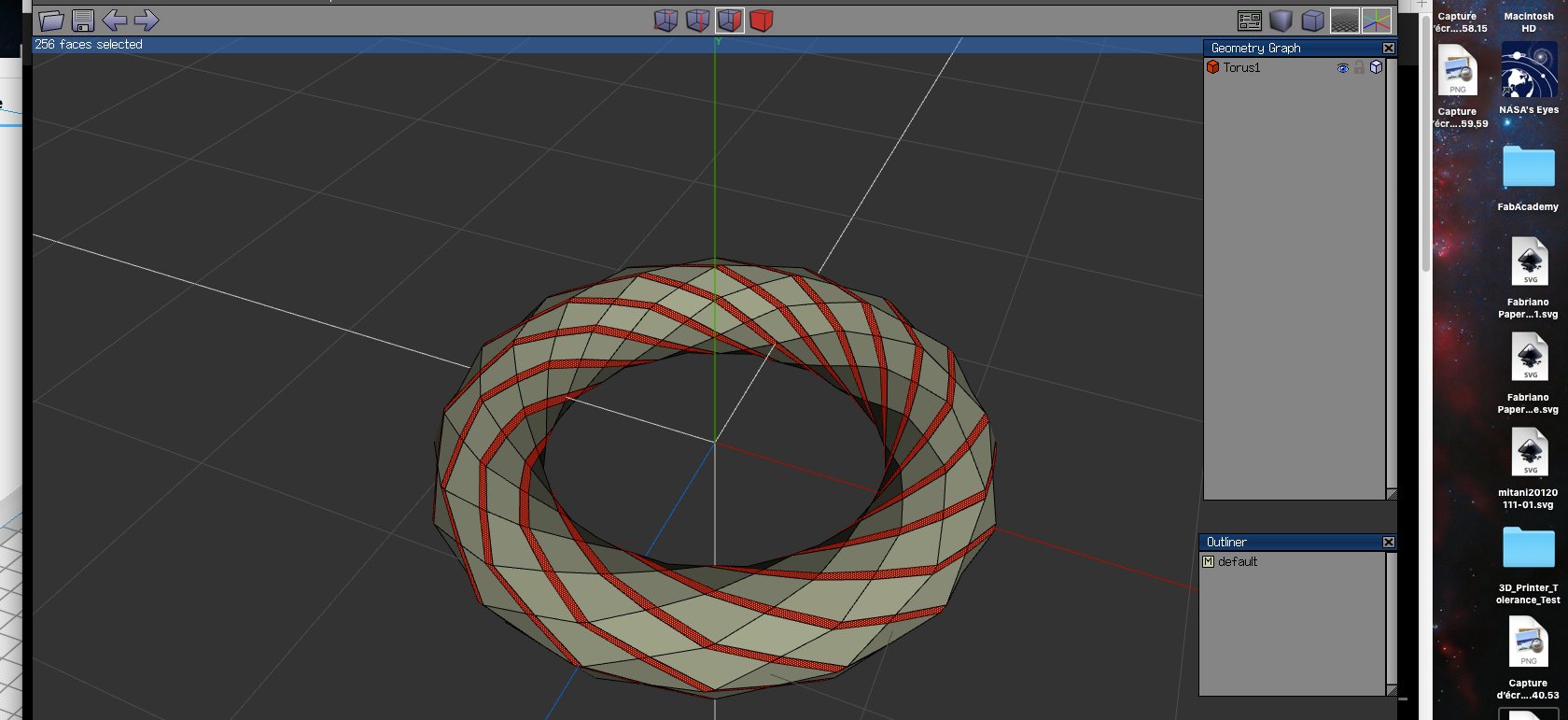
Task: Toggle the colored axes display
Action: tap(1377, 21)
